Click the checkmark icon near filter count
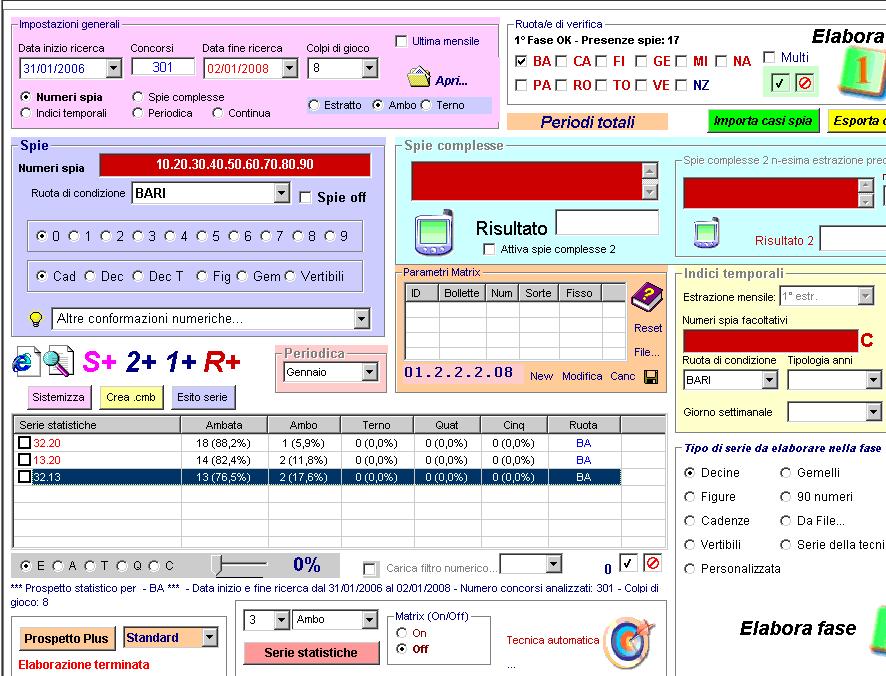Screen dimensions: 886x676 (627, 564)
